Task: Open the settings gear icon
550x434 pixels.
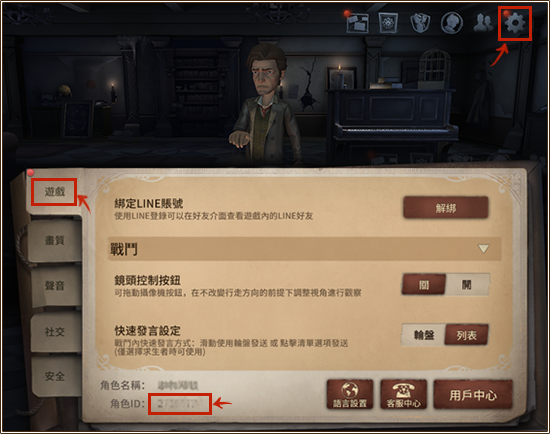Action: (515, 23)
